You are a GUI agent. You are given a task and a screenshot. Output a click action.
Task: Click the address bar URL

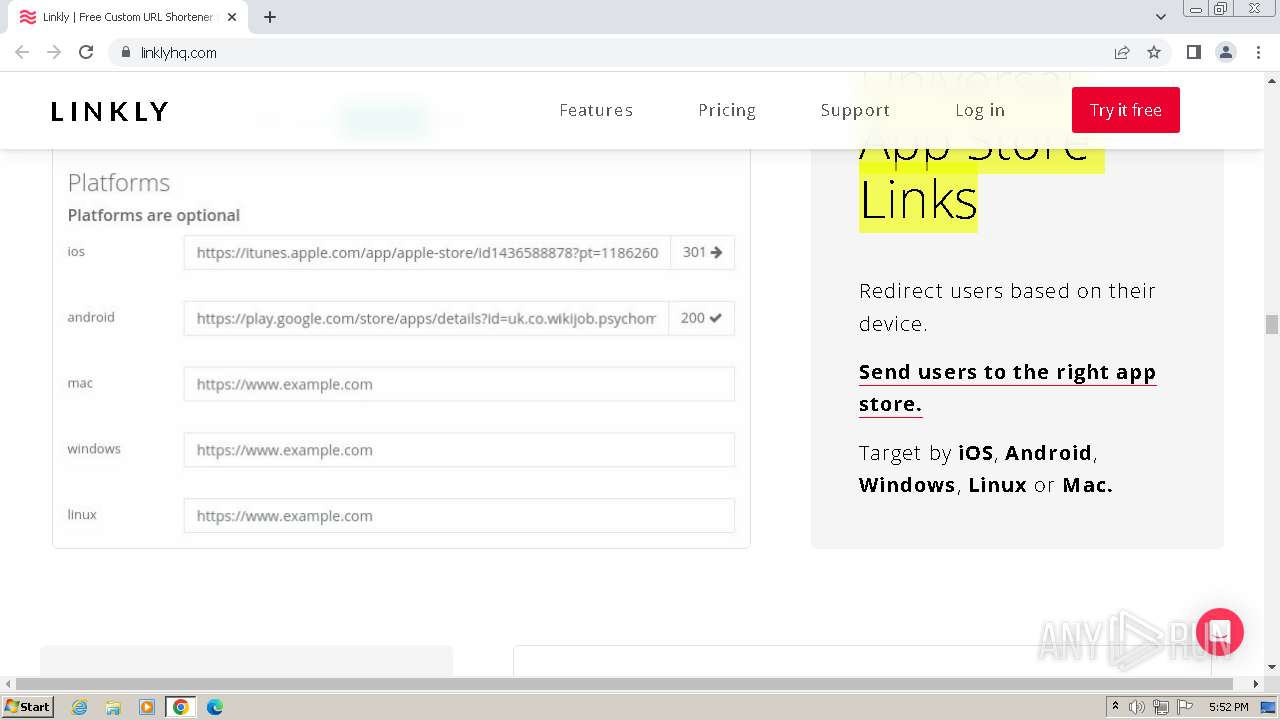tap(179, 52)
